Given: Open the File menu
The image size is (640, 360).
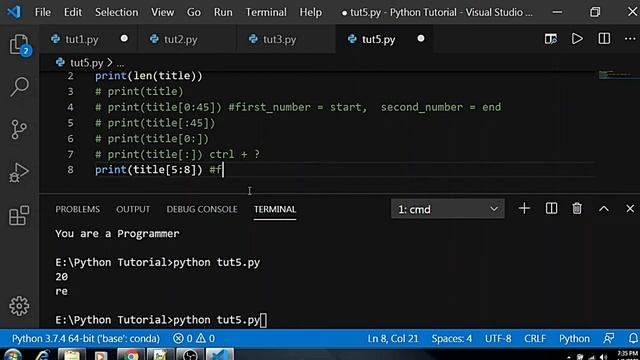Looking at the screenshot, I should [x=43, y=12].
